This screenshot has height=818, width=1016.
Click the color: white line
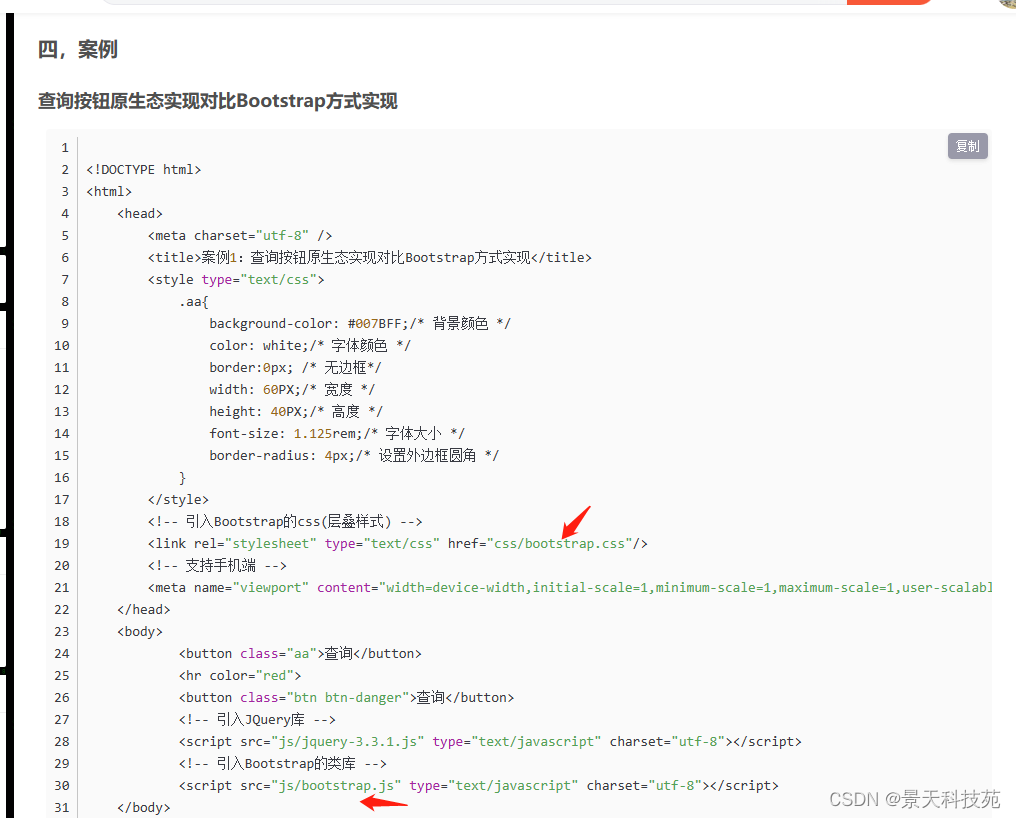click(310, 345)
